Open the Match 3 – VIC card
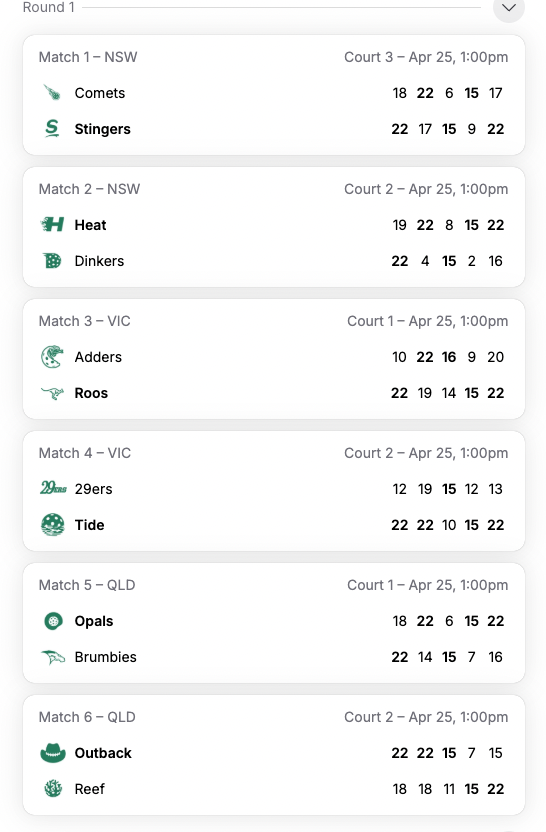This screenshot has width=546, height=832. coord(274,359)
